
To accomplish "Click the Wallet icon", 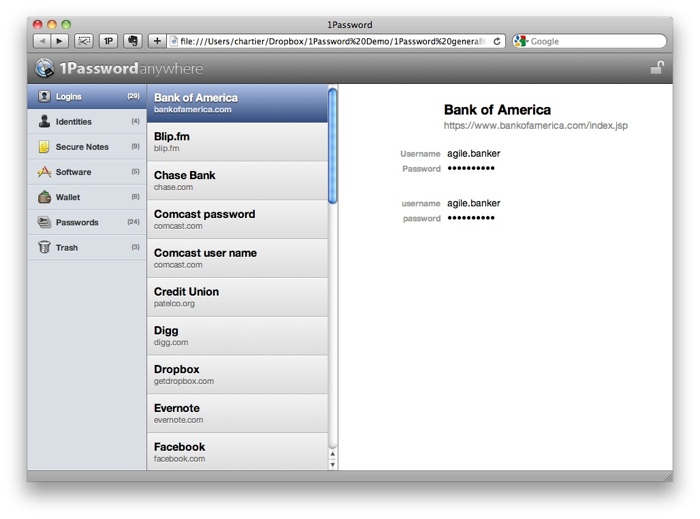I will (44, 197).
